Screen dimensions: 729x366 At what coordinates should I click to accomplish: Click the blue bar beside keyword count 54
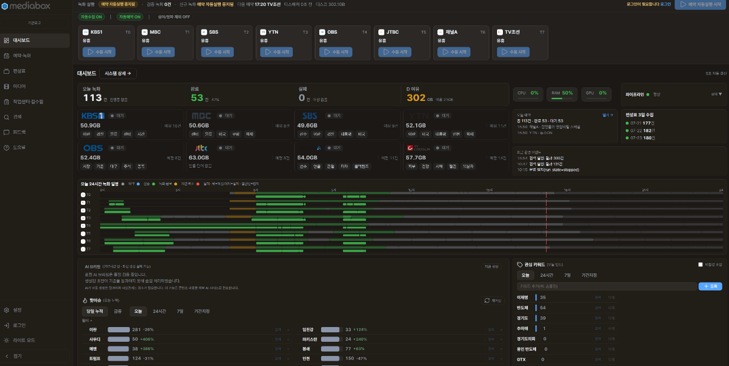tap(536, 308)
